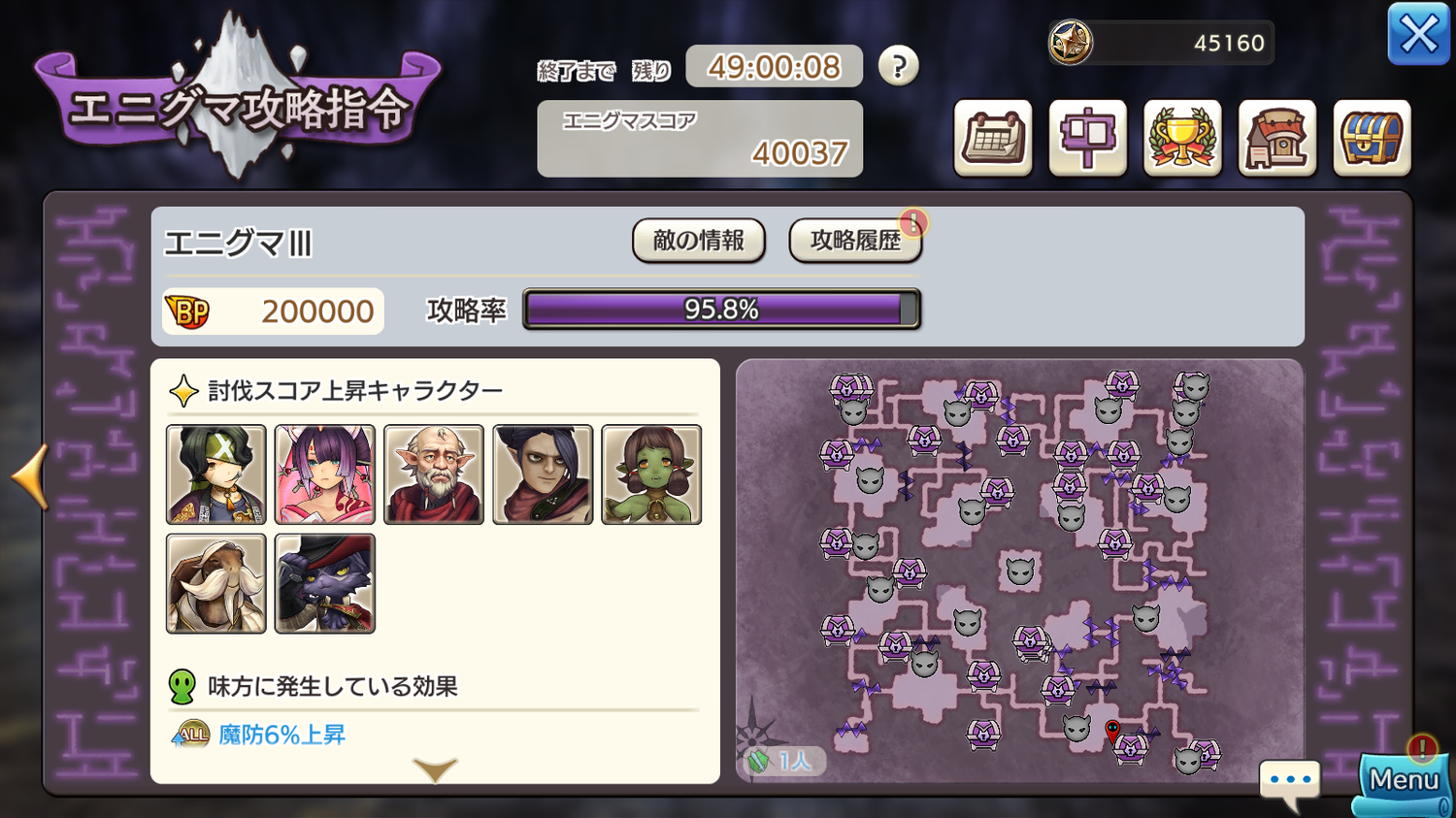Open the treasure chest rewards icon

1372,138
